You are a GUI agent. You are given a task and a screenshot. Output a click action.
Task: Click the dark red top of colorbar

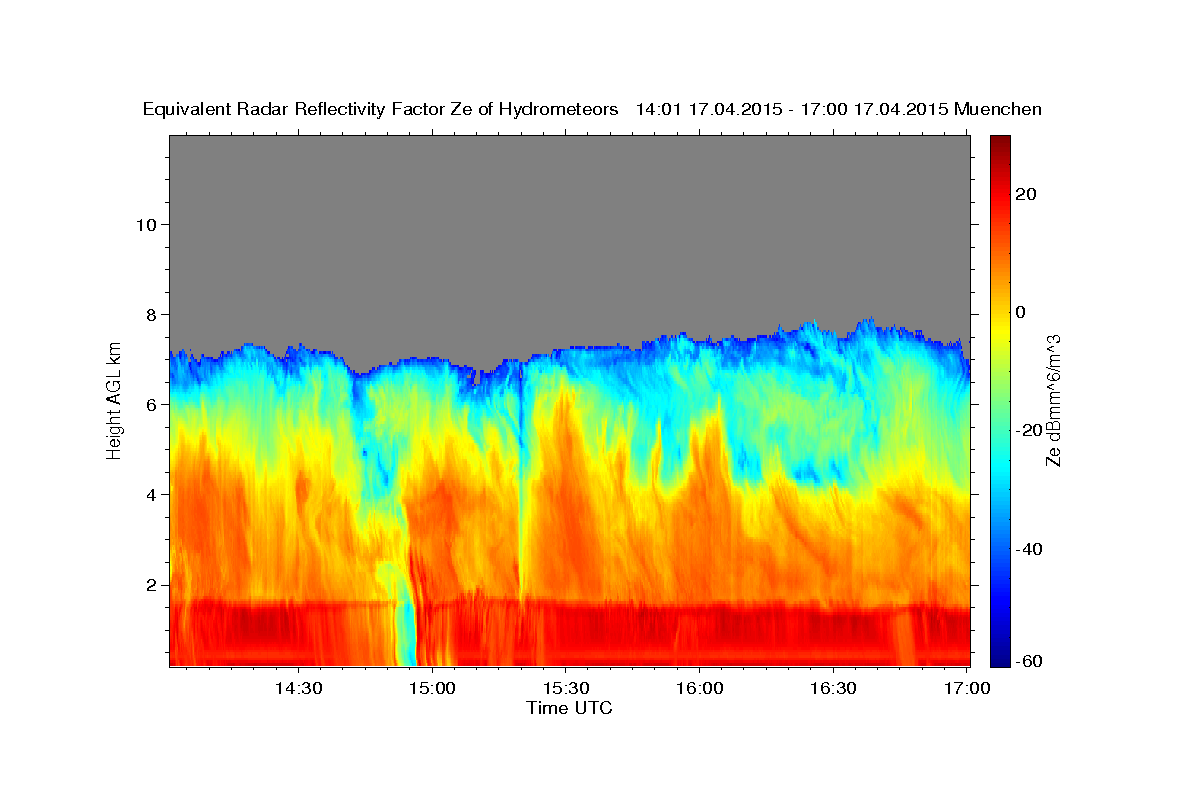[1000, 145]
